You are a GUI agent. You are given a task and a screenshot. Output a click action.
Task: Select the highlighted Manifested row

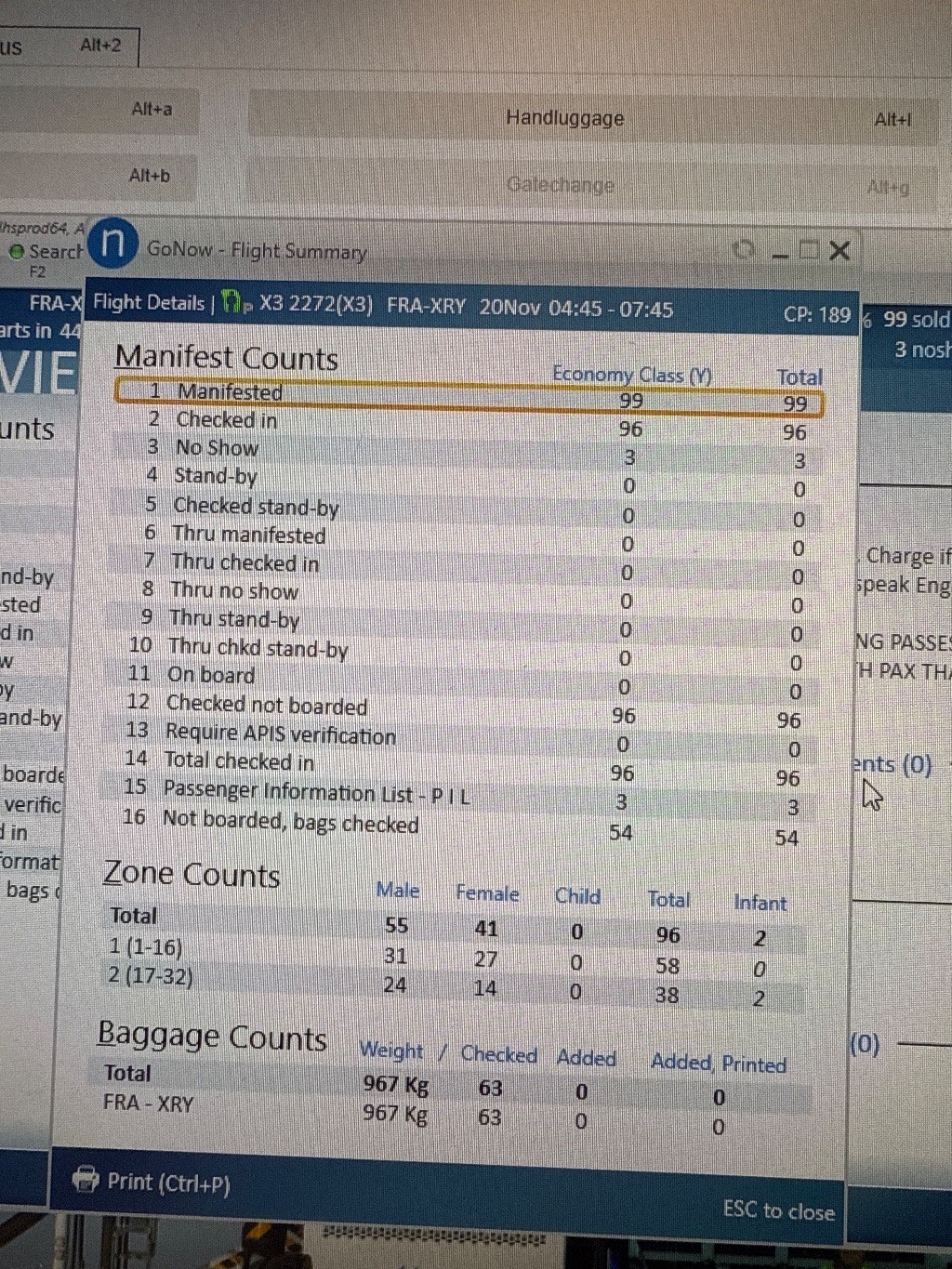[x=468, y=396]
